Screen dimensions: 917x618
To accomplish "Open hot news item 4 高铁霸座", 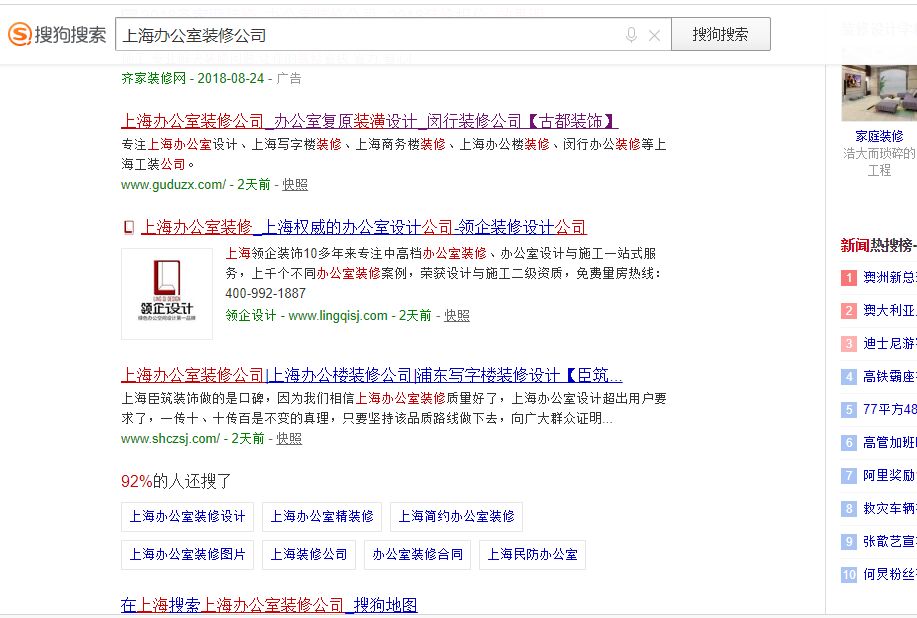I will coord(890,377).
